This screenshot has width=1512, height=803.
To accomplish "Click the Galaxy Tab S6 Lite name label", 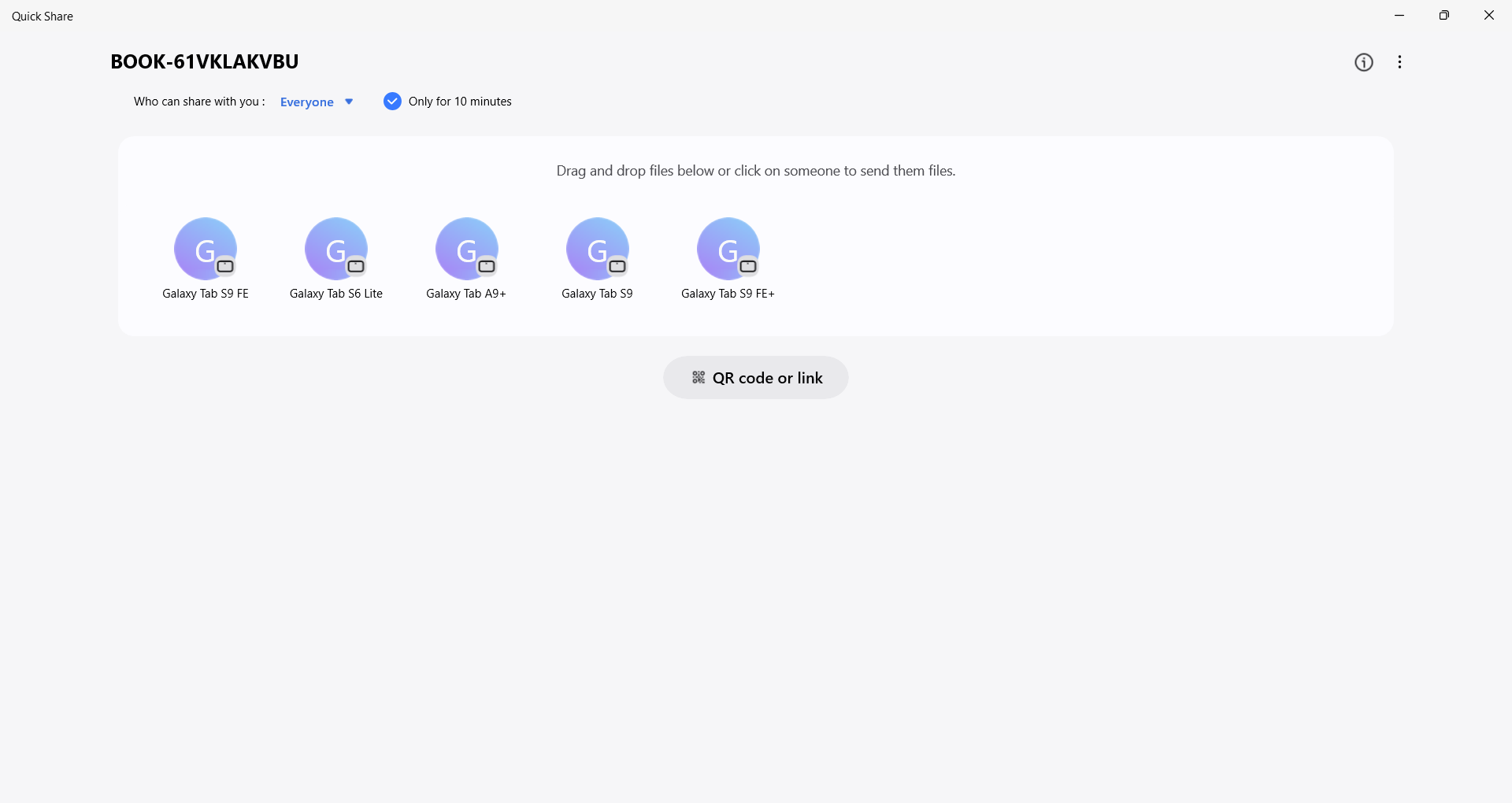I will (x=335, y=294).
